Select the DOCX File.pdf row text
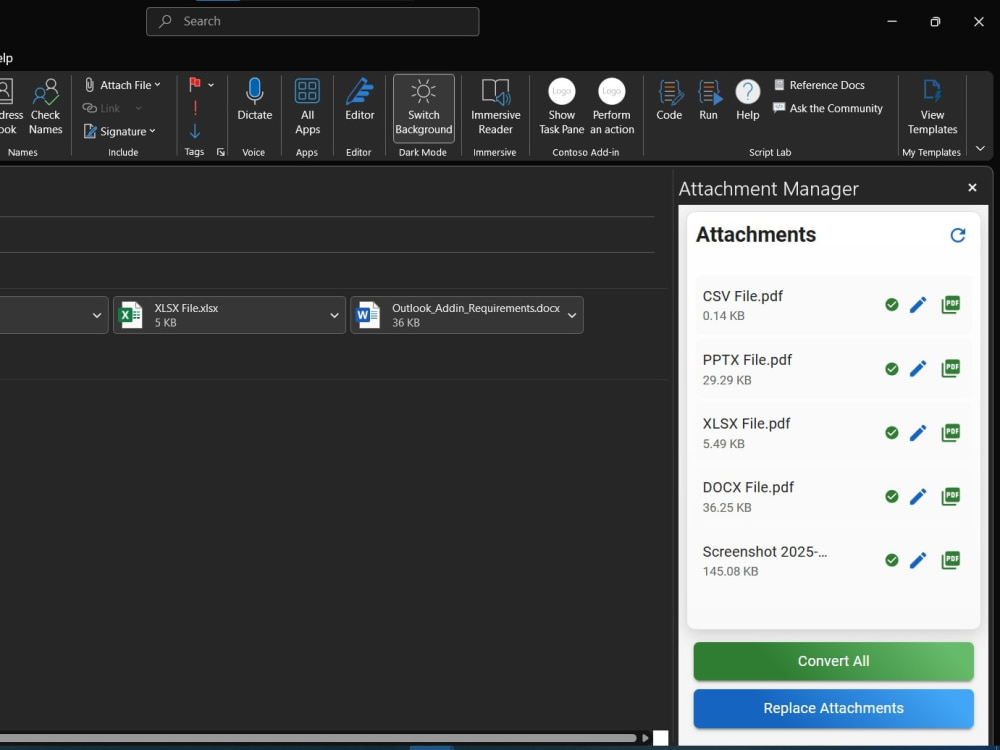Image resolution: width=1000 pixels, height=750 pixels. 748,488
